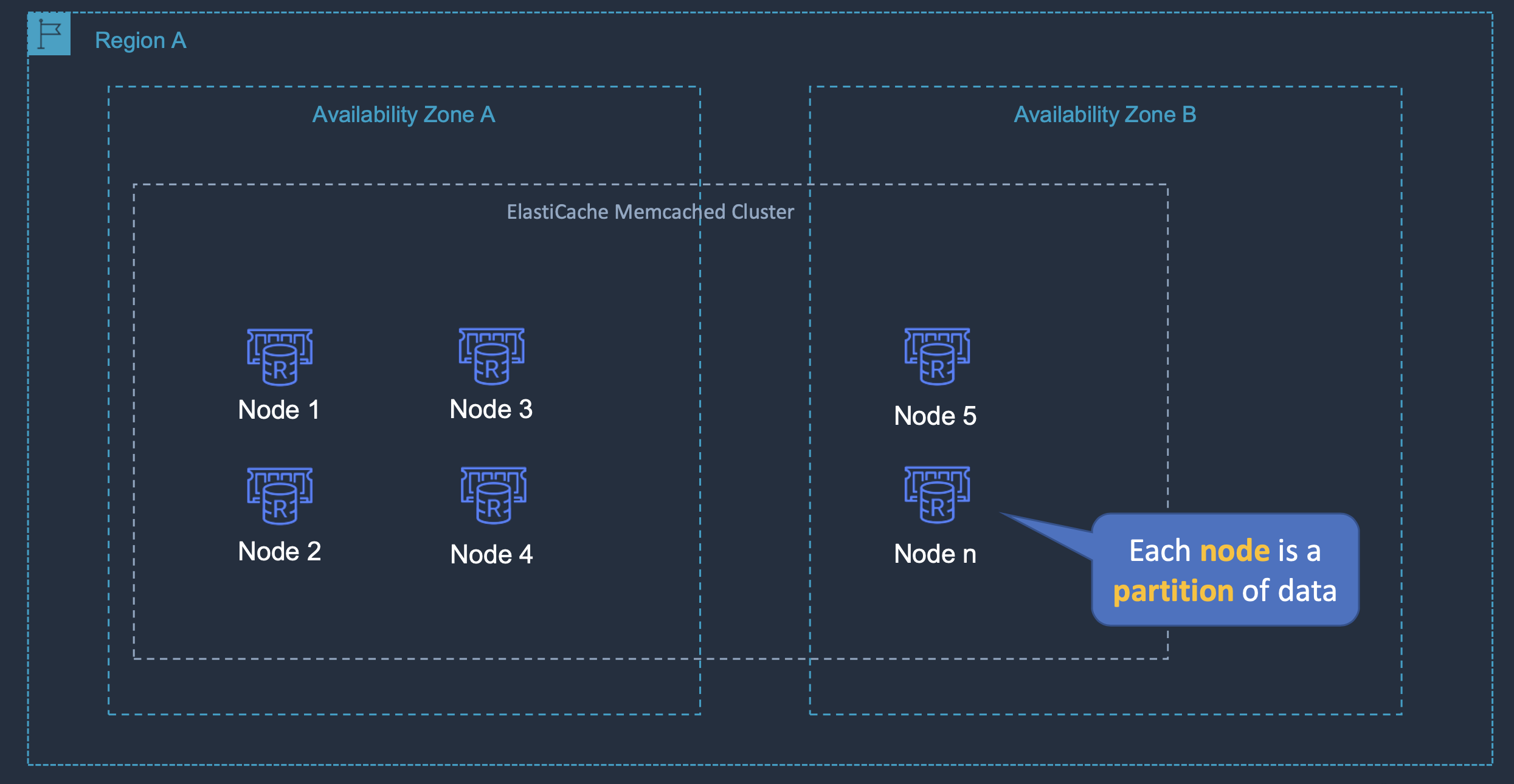Screen dimensions: 1514x784
Task: Click the Region A label
Action: [140, 41]
